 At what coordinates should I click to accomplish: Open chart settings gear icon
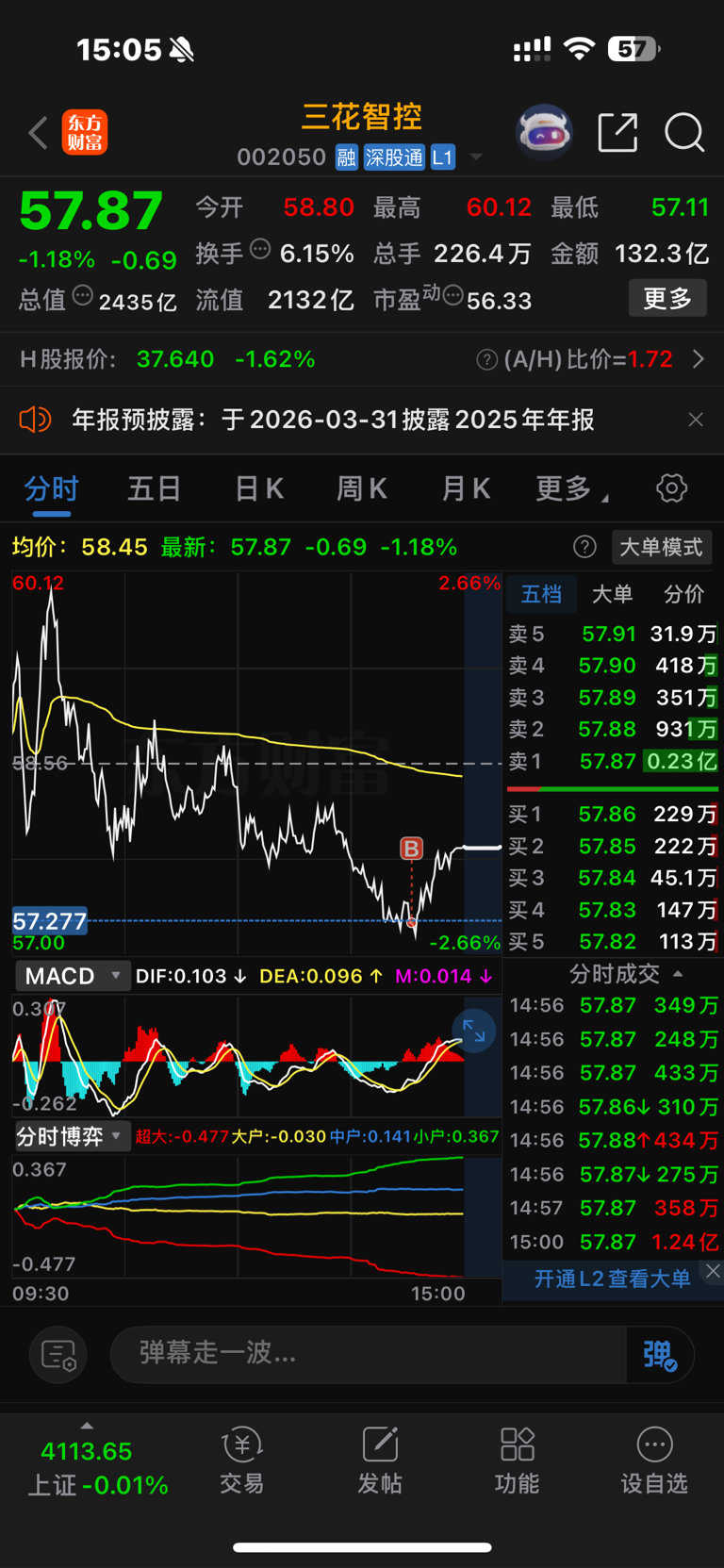(x=671, y=488)
